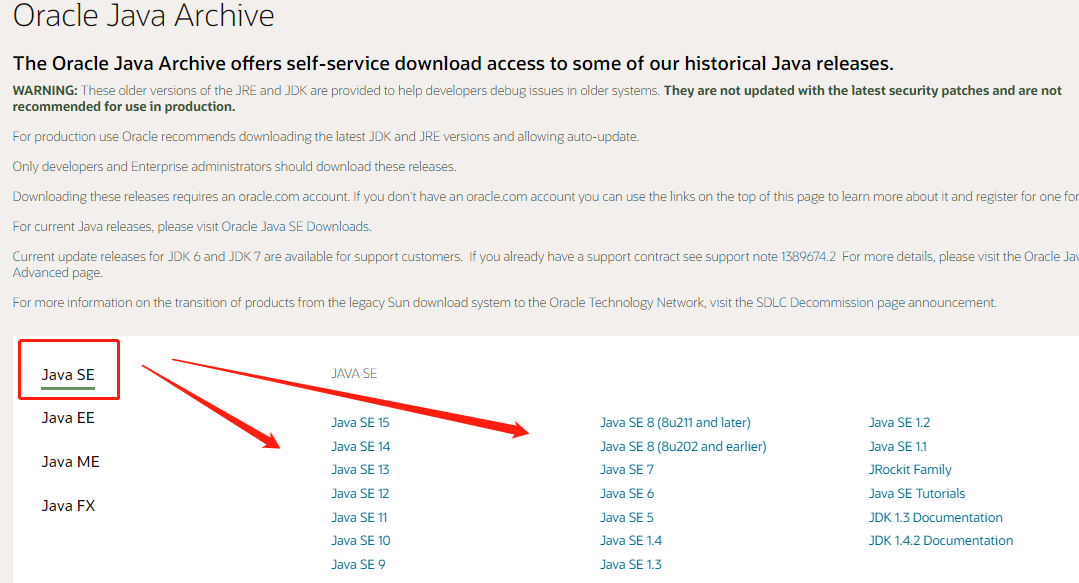The height and width of the screenshot is (583, 1079).
Task: Open Java SE 14 archive
Action: tap(361, 446)
